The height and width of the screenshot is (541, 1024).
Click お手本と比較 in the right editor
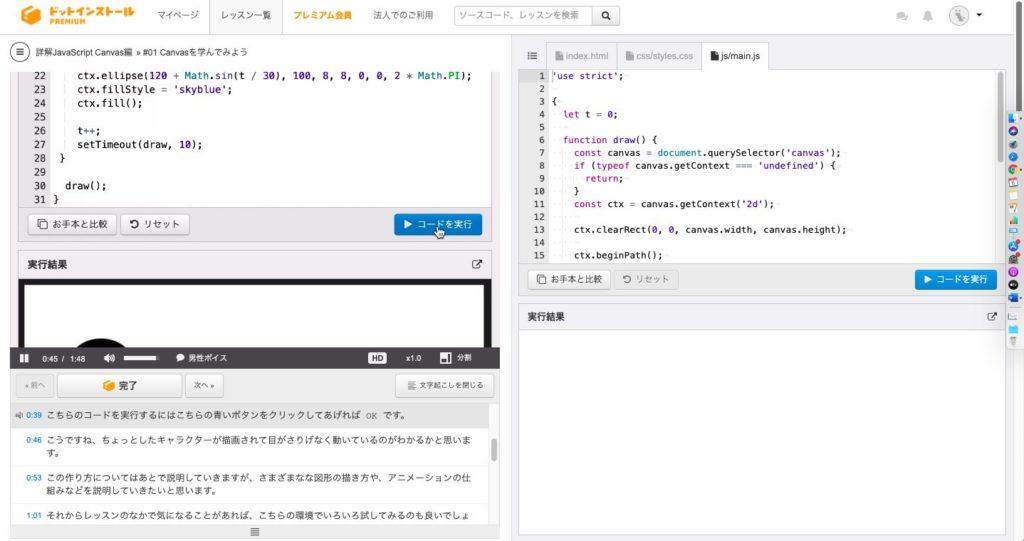point(569,279)
